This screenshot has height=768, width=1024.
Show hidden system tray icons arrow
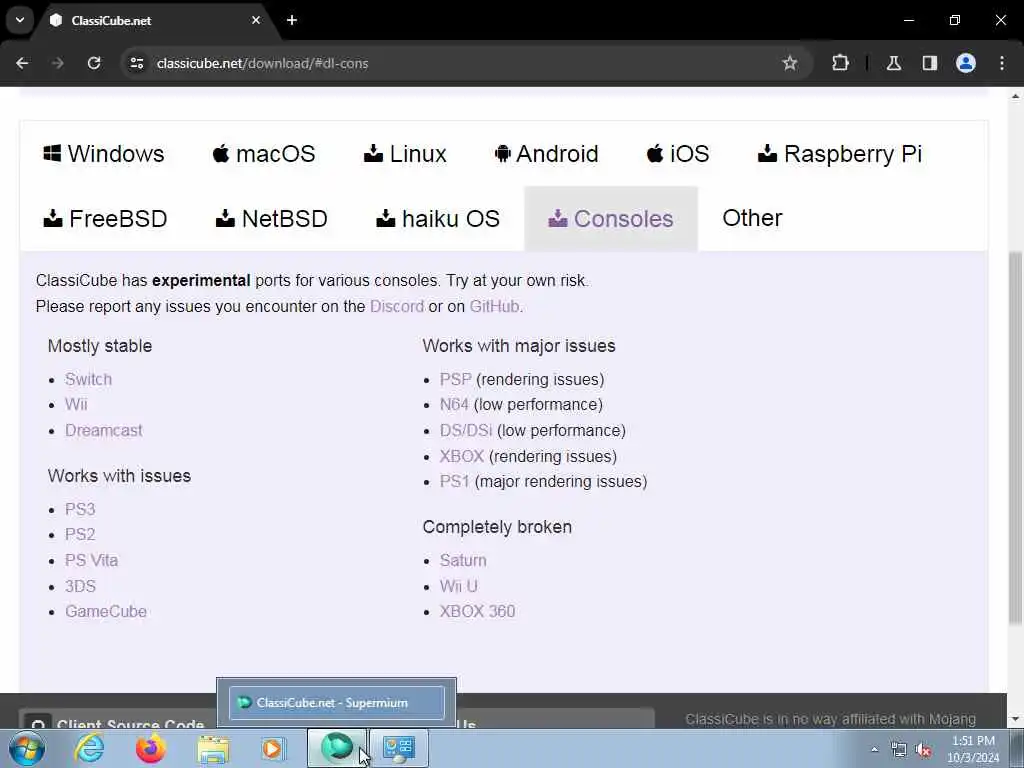(x=874, y=749)
